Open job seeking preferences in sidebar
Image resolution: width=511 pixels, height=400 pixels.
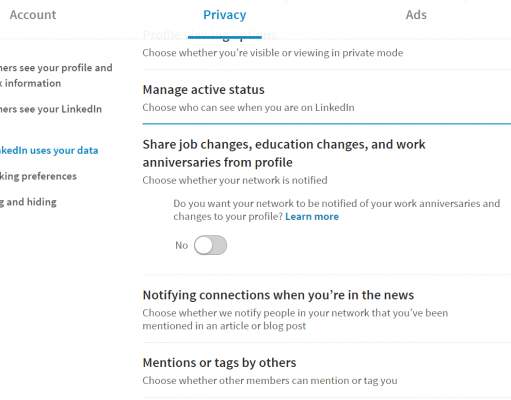click(38, 176)
